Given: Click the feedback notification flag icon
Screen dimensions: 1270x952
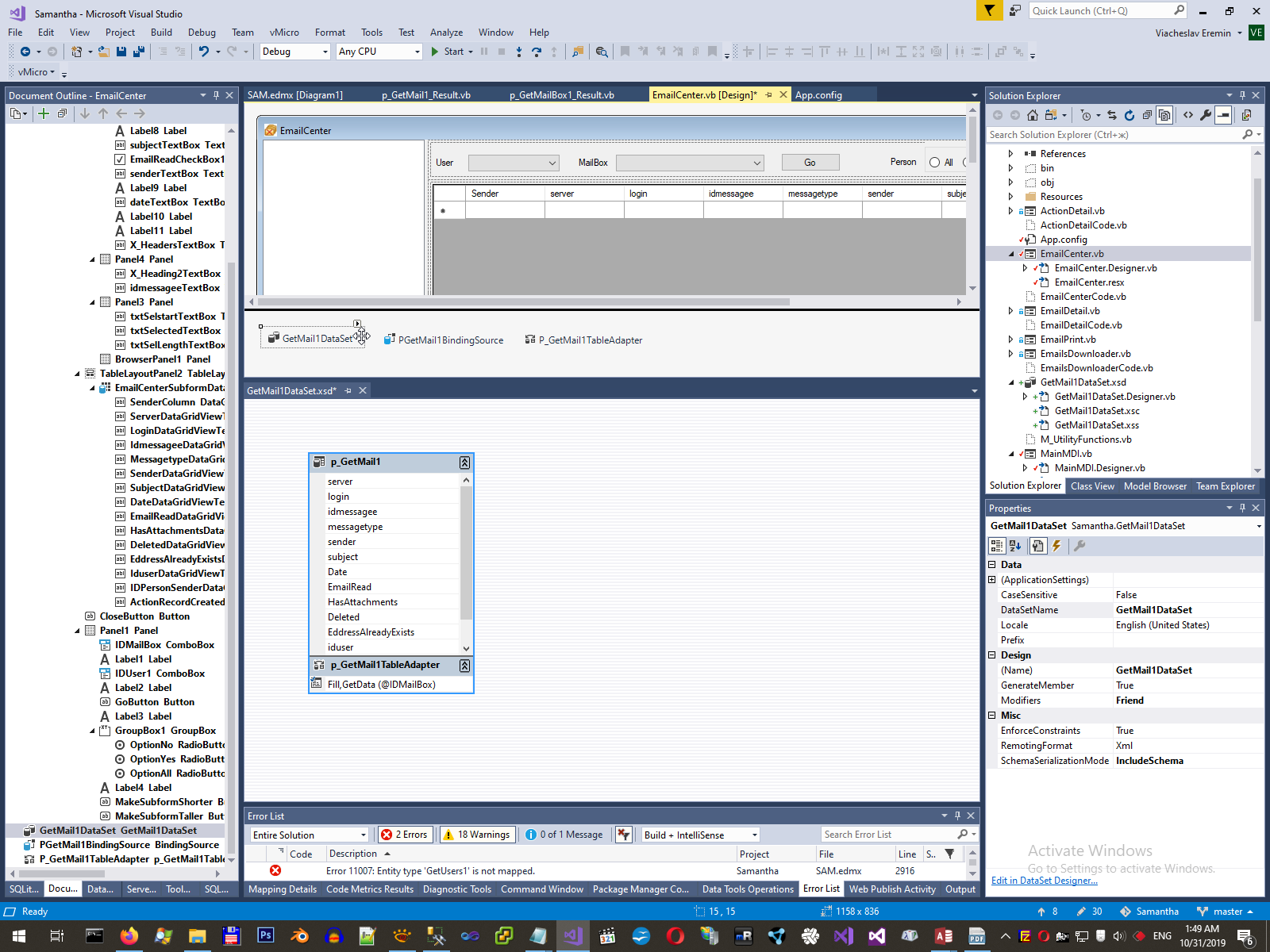Looking at the screenshot, I should [989, 10].
